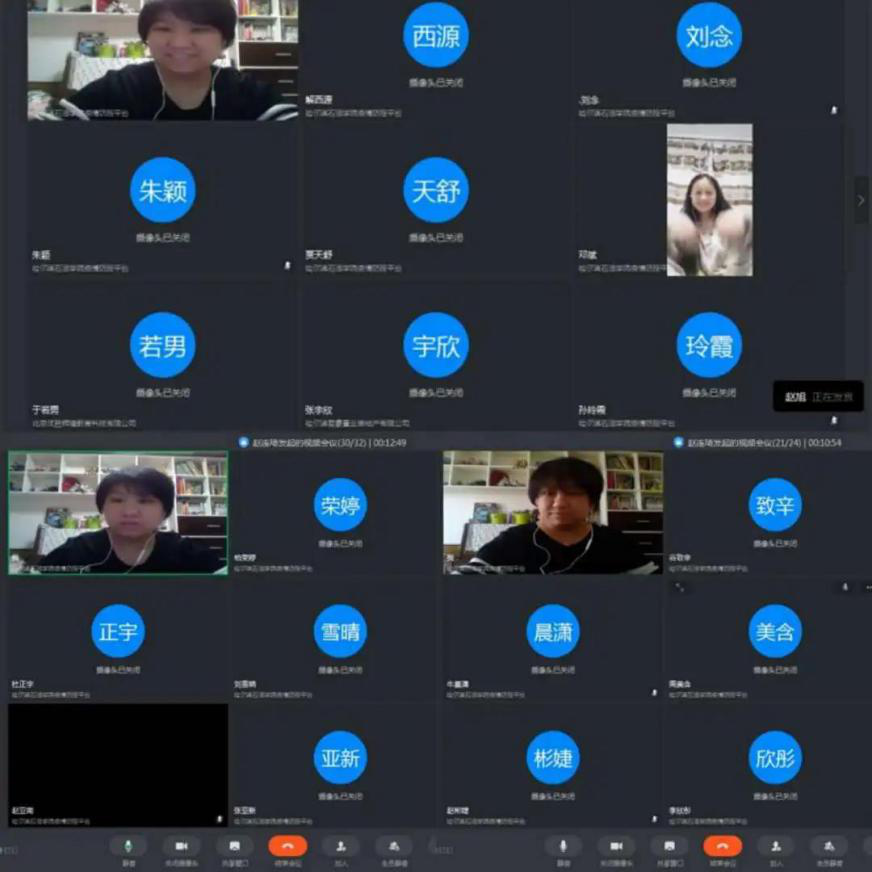The width and height of the screenshot is (872, 872).
Task: Expand the 致辛 tile to fullscreen
Action: tap(679, 587)
